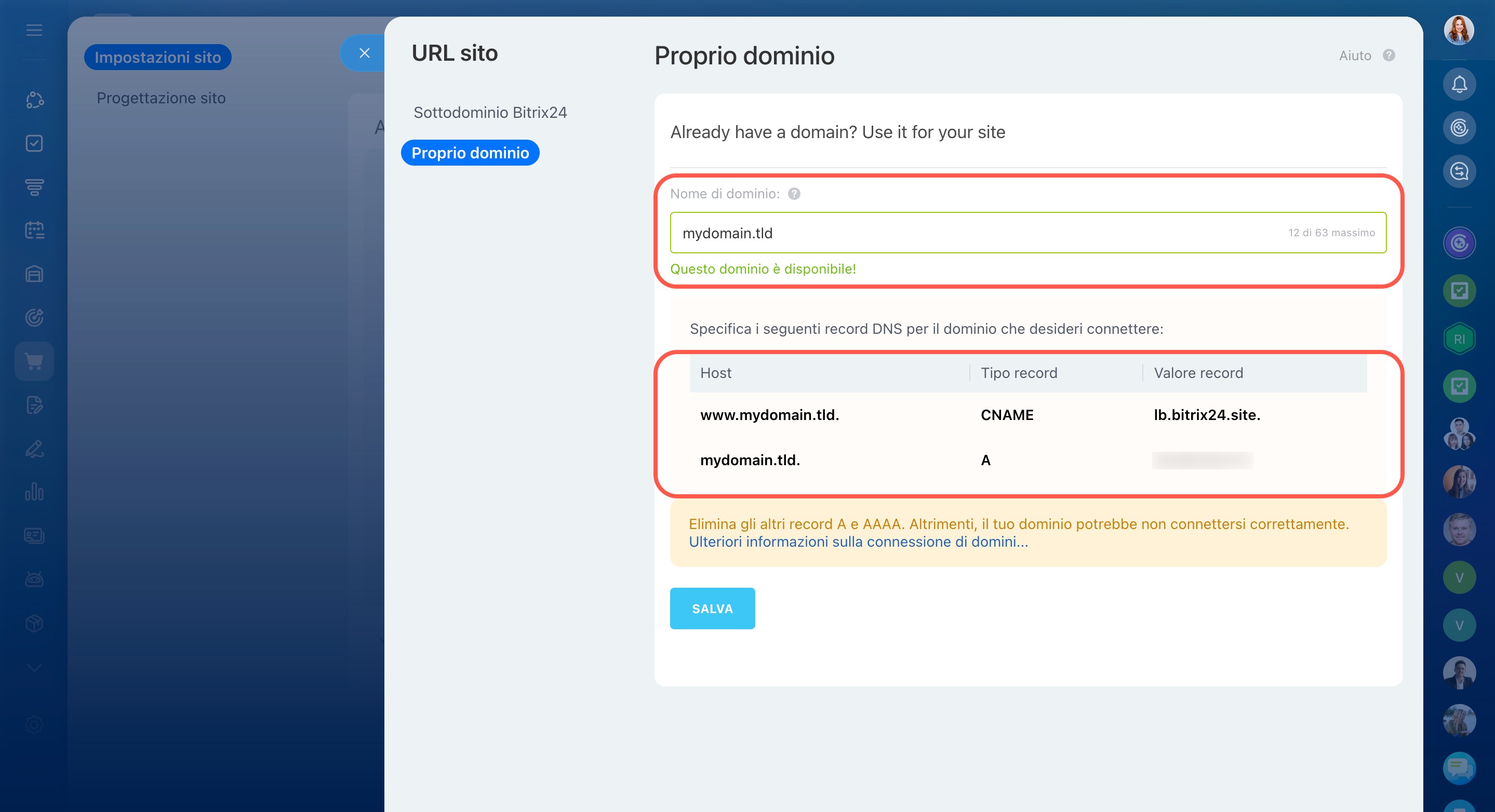This screenshot has width=1495, height=812.
Task: Open Ulteriori informazioni sulla connessione link
Action: point(858,542)
